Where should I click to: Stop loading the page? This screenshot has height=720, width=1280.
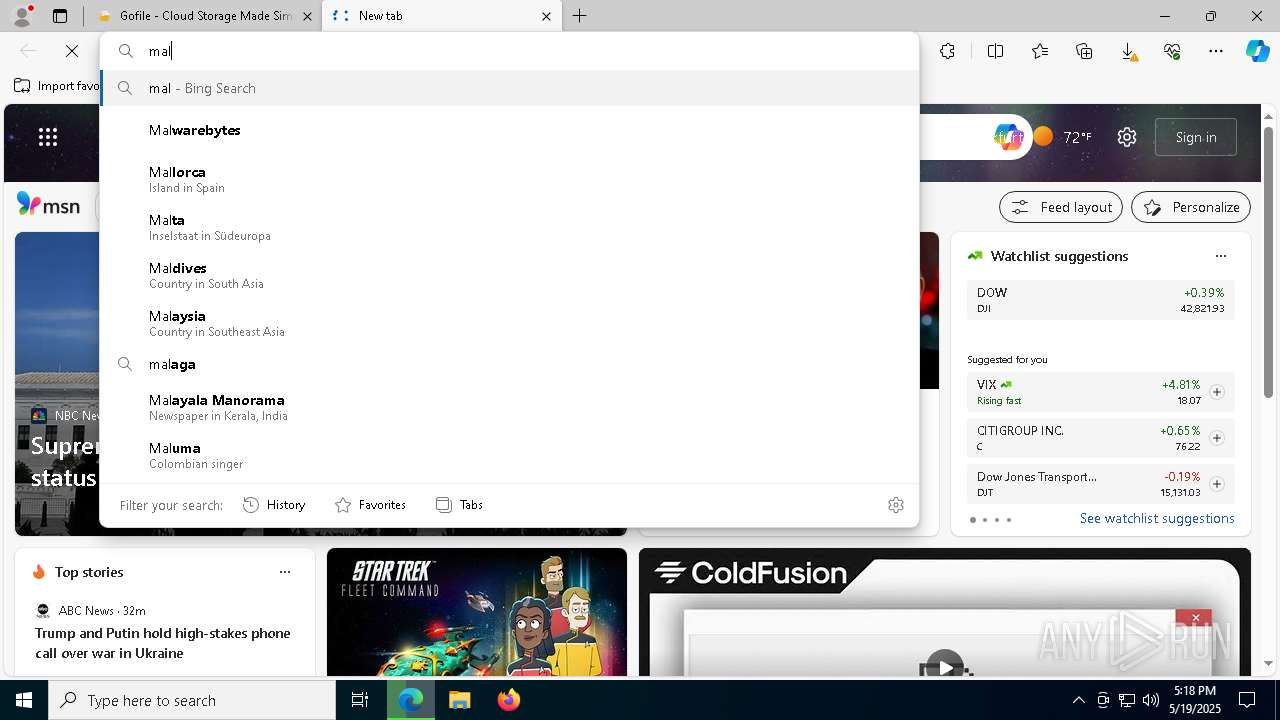(72, 51)
